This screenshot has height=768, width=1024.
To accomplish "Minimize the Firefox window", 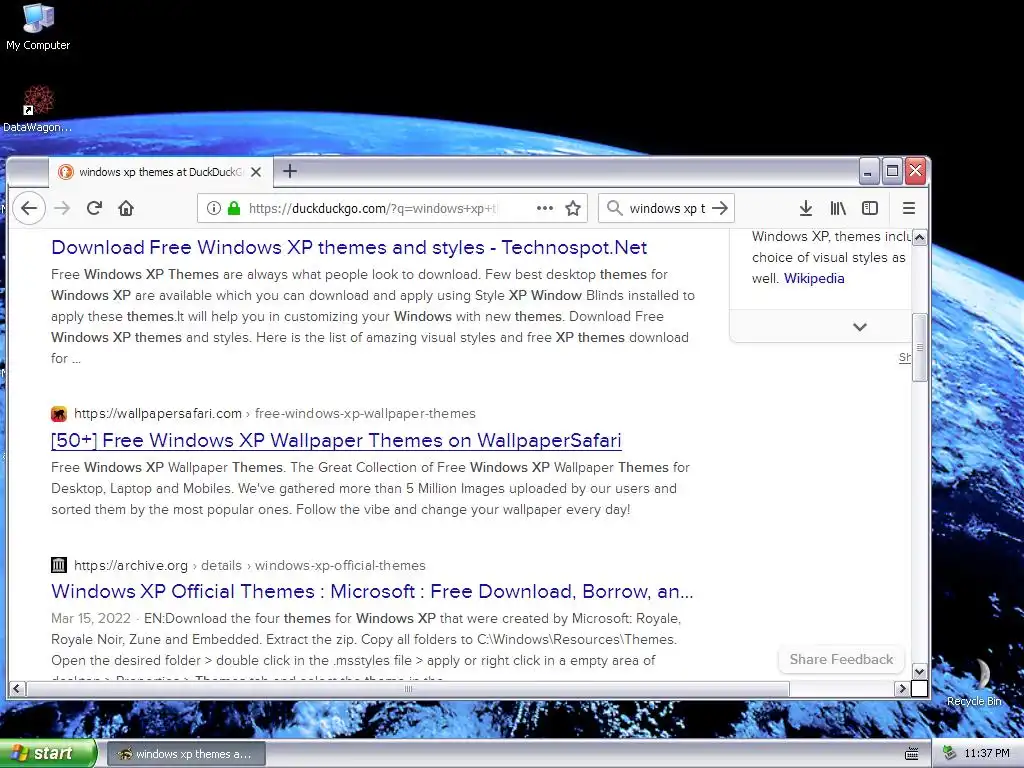I will tap(868, 172).
